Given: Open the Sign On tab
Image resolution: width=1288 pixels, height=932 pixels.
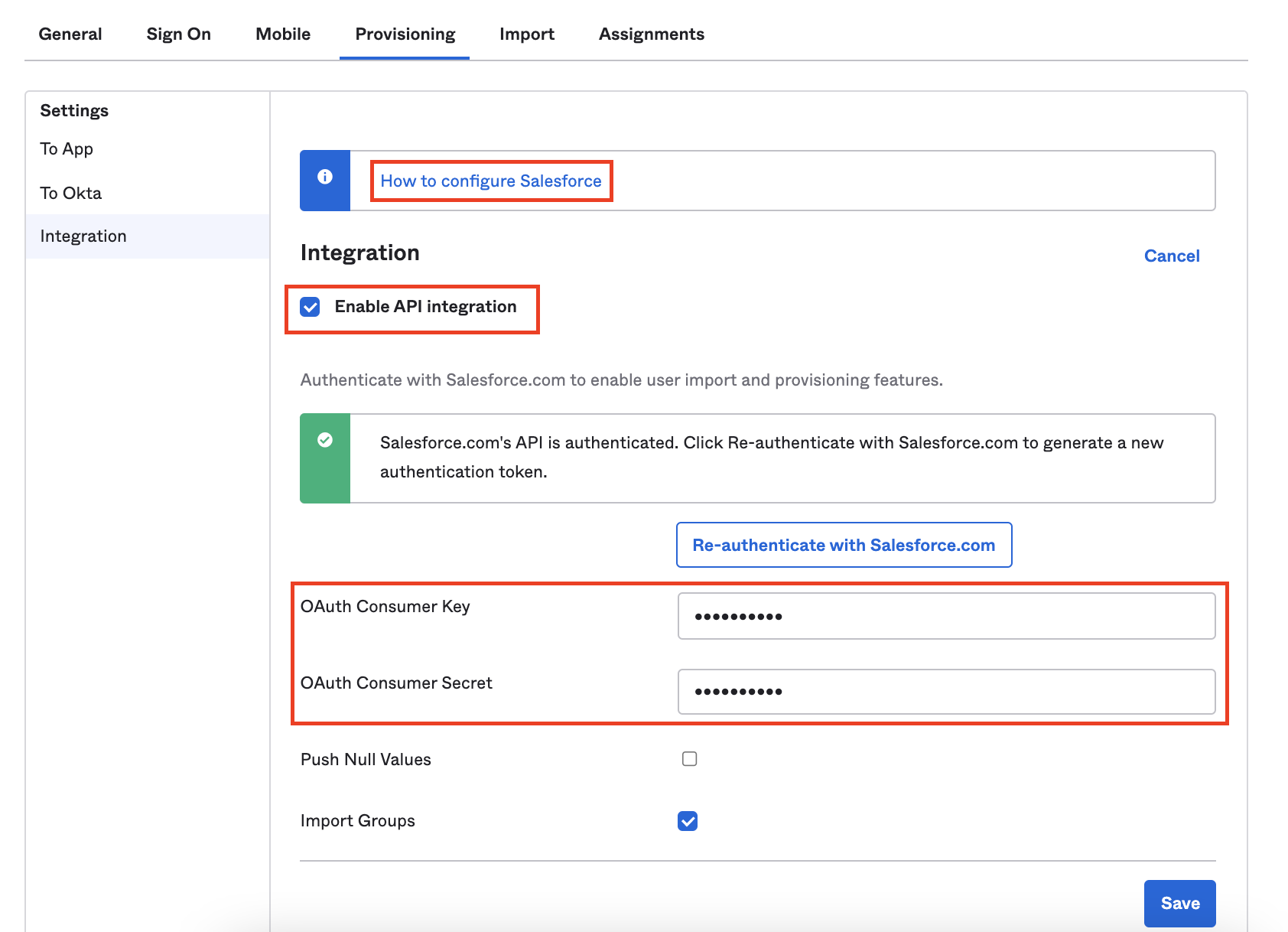Looking at the screenshot, I should click(178, 34).
